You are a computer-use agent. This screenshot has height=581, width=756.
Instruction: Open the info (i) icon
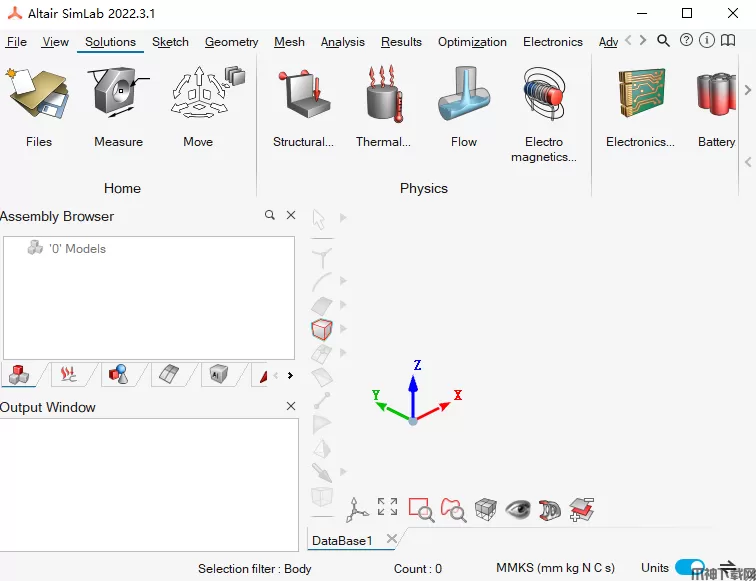tap(707, 40)
